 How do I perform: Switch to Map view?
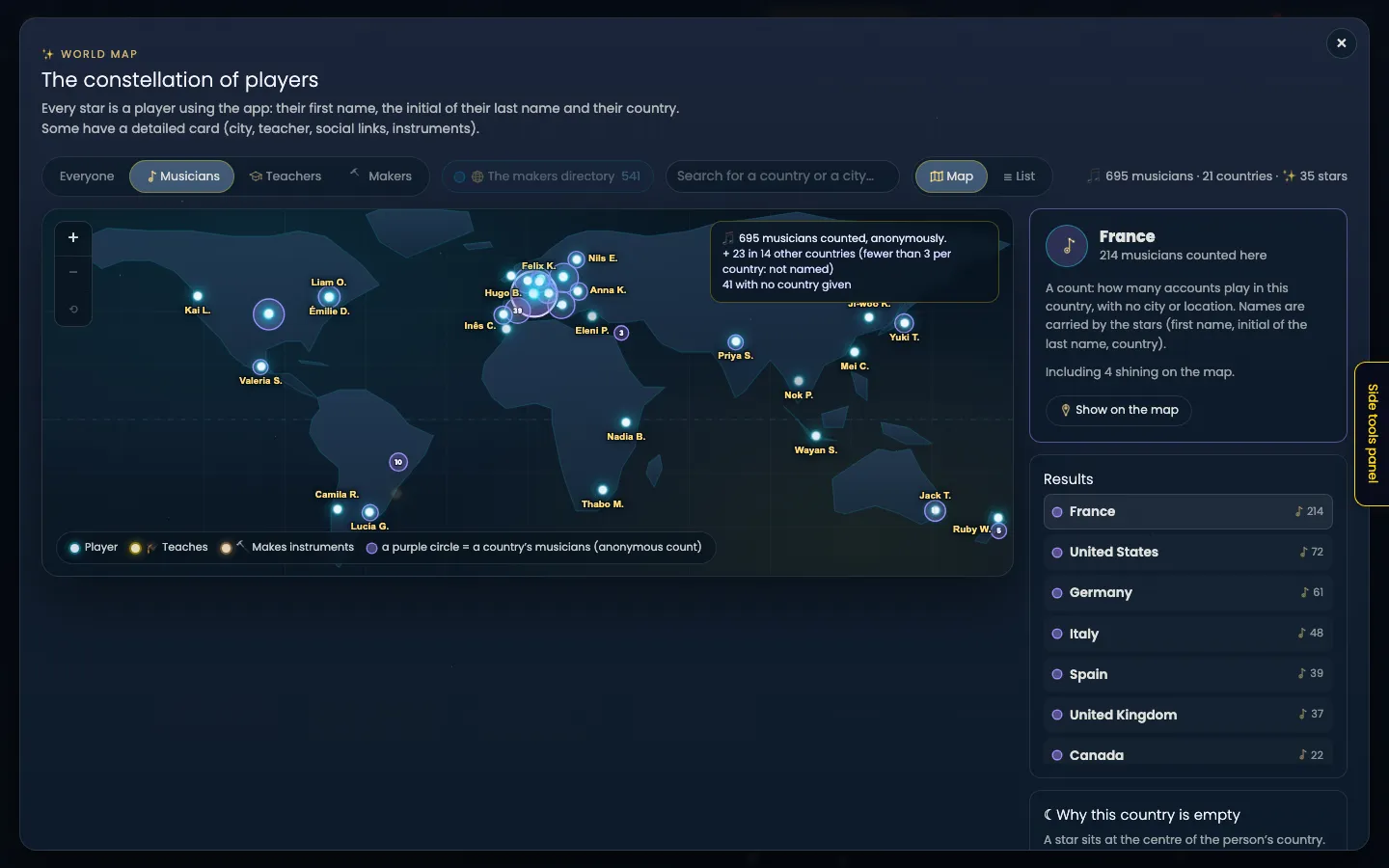[x=951, y=176]
